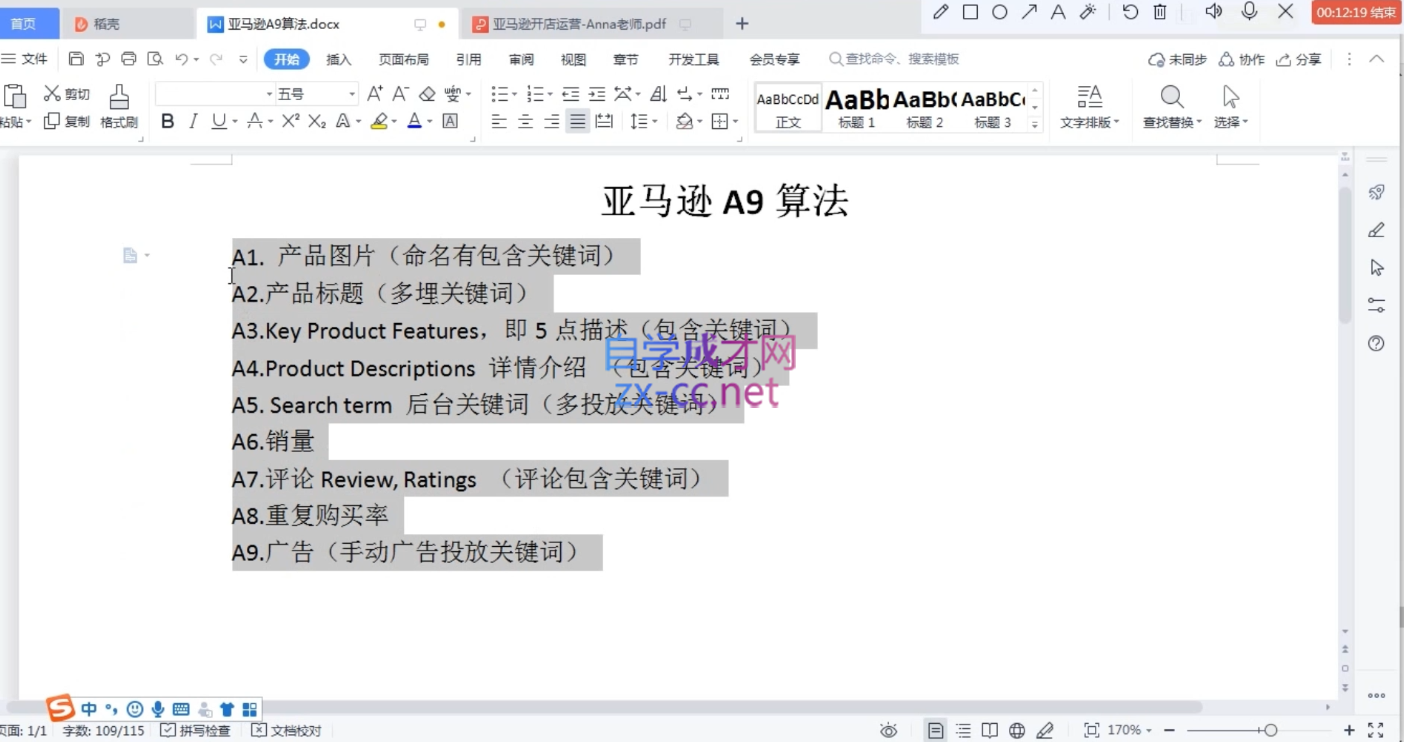This screenshot has width=1404, height=742.
Task: Switch to the 审阅 ribbon tab
Action: (521, 59)
